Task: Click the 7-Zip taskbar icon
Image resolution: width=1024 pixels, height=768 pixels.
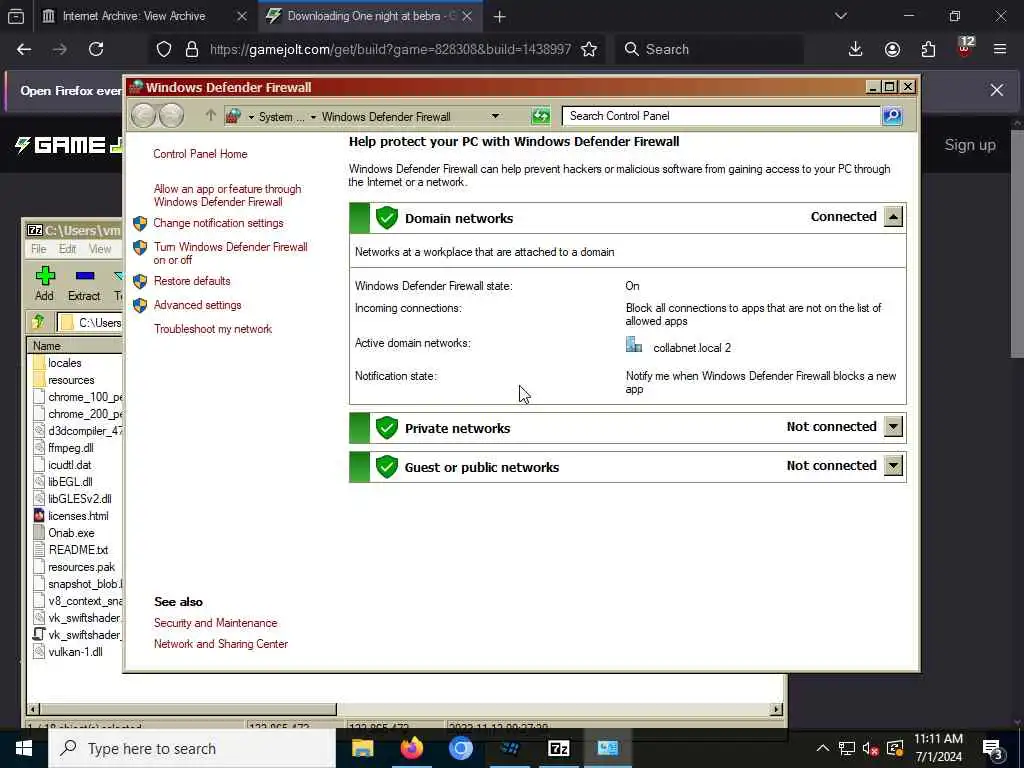Action: tap(558, 748)
